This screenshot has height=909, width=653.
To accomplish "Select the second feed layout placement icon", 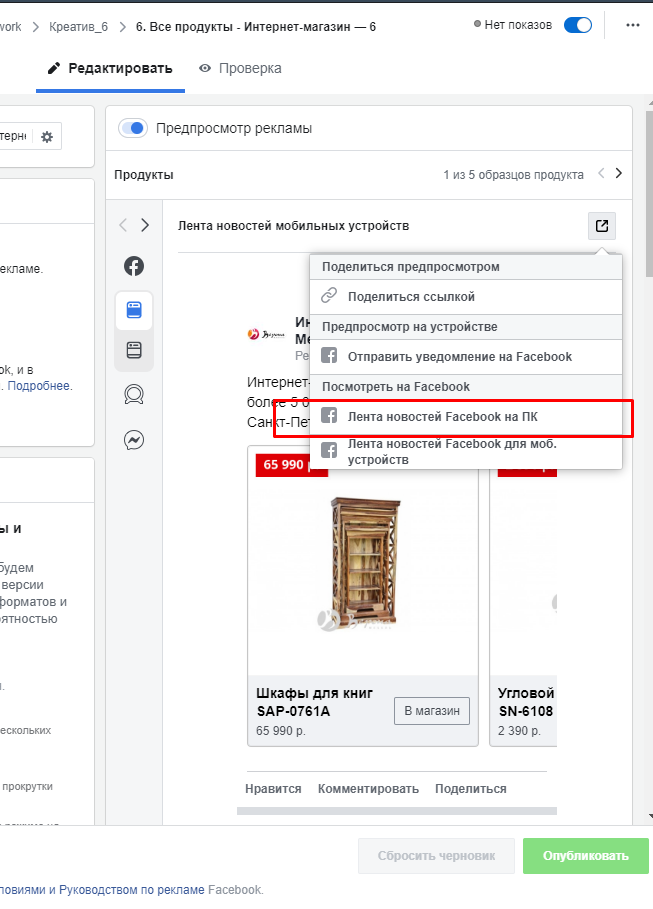I will [x=134, y=350].
